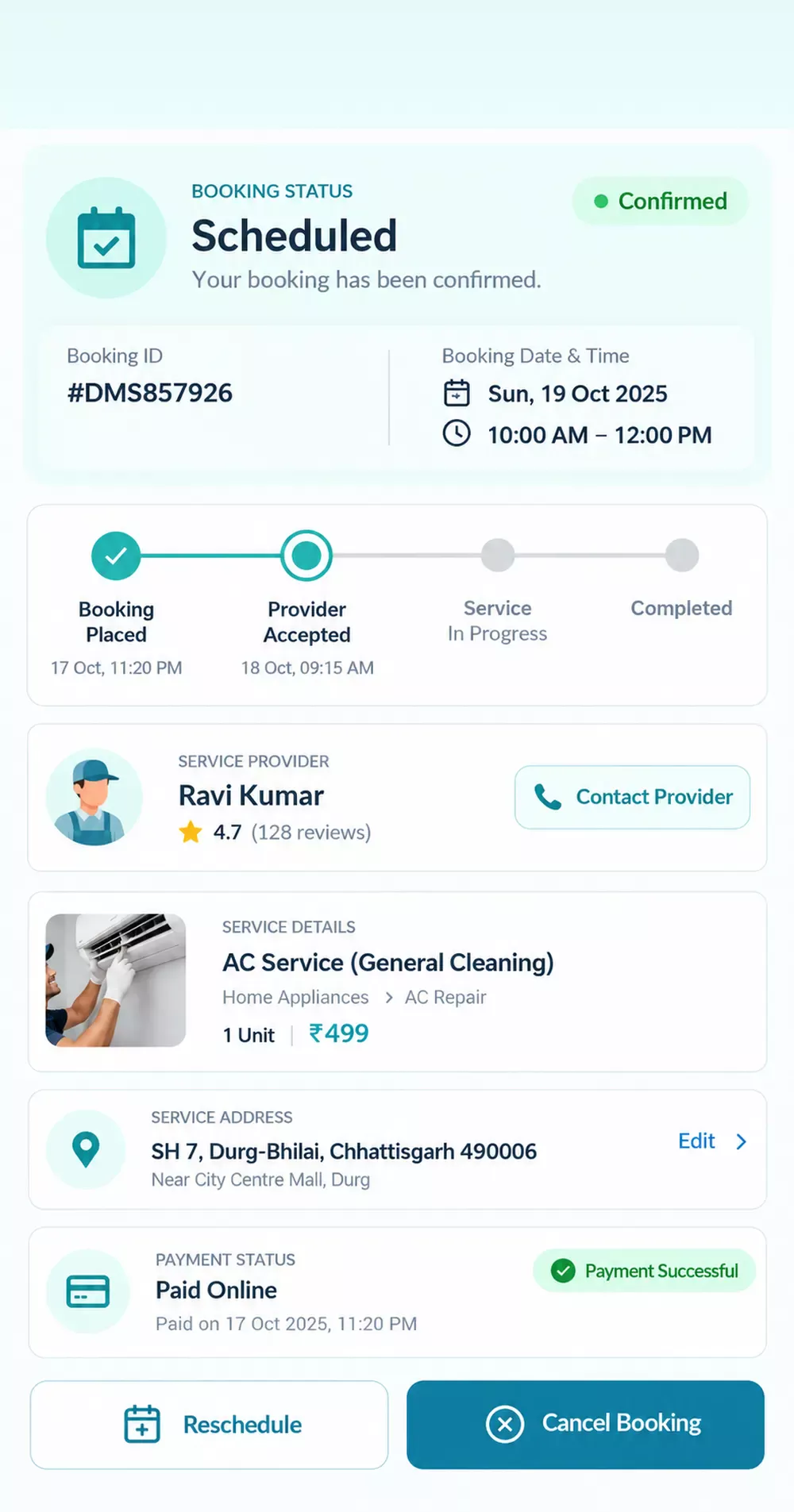This screenshot has width=794, height=1512.
Task: Click the breadcrumb chevron after Home Appliances
Action: [x=388, y=998]
